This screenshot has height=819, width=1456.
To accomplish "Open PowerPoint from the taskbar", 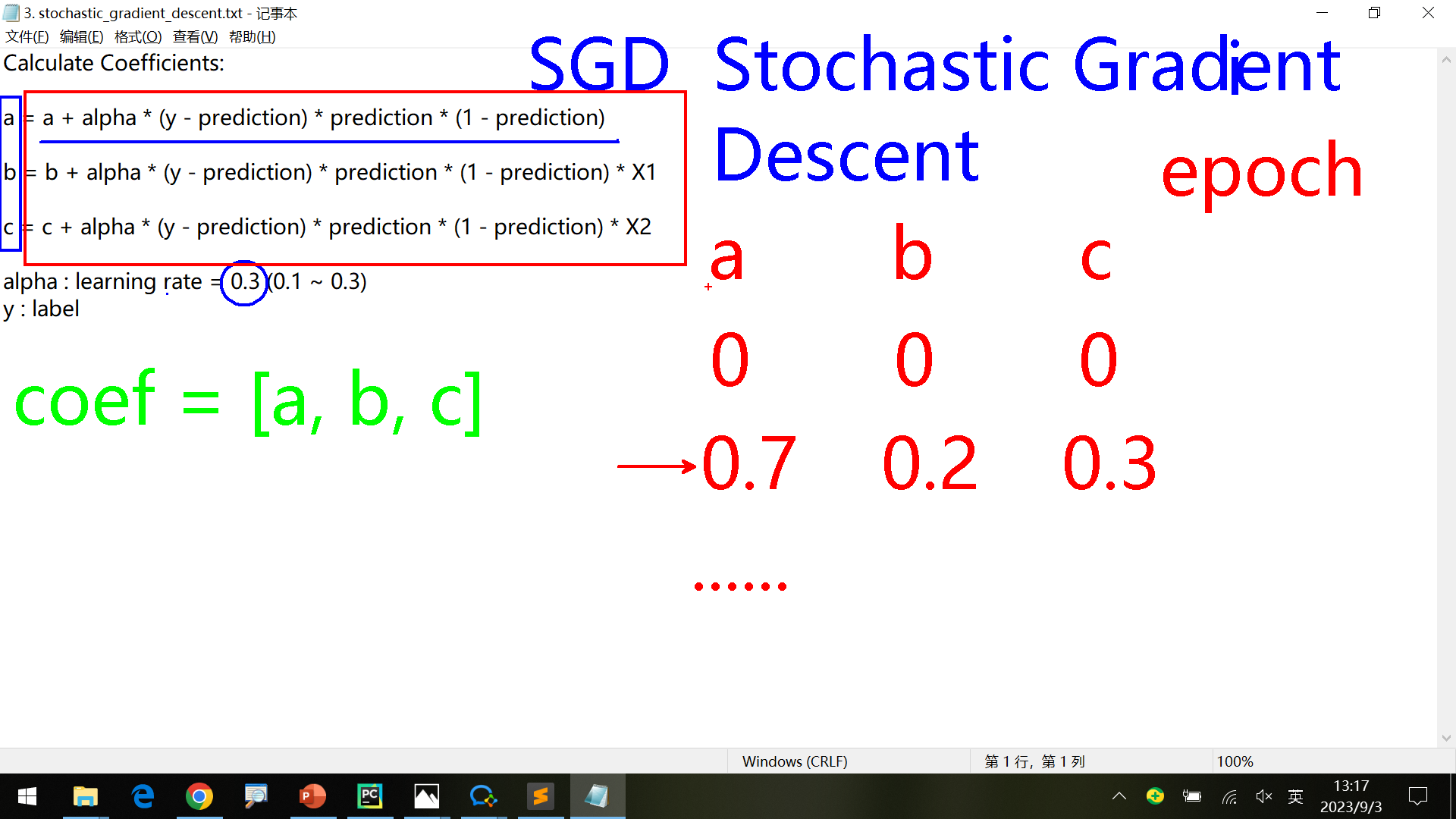I will coord(312,796).
